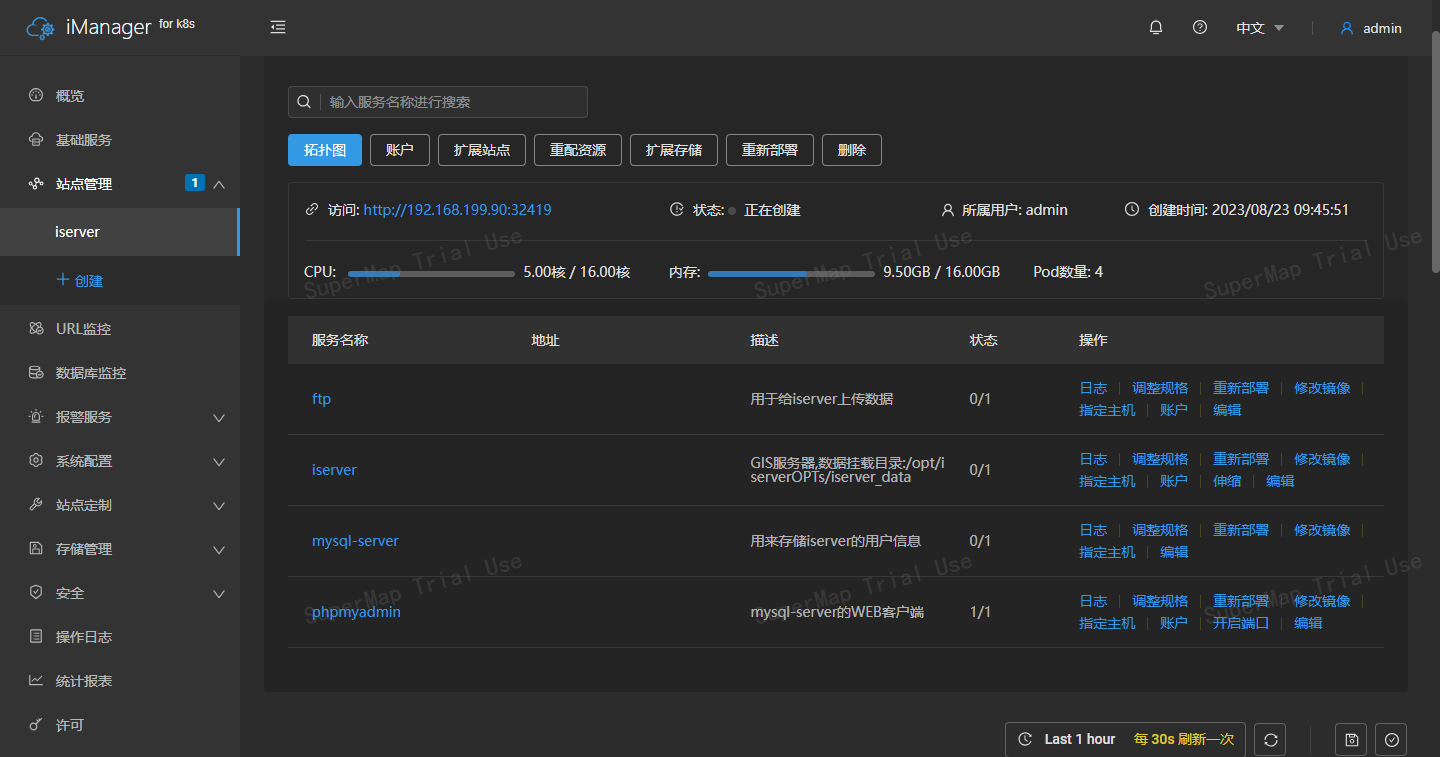The height and width of the screenshot is (757, 1440).
Task: Click the save icon in bottom toolbar
Action: [1352, 739]
